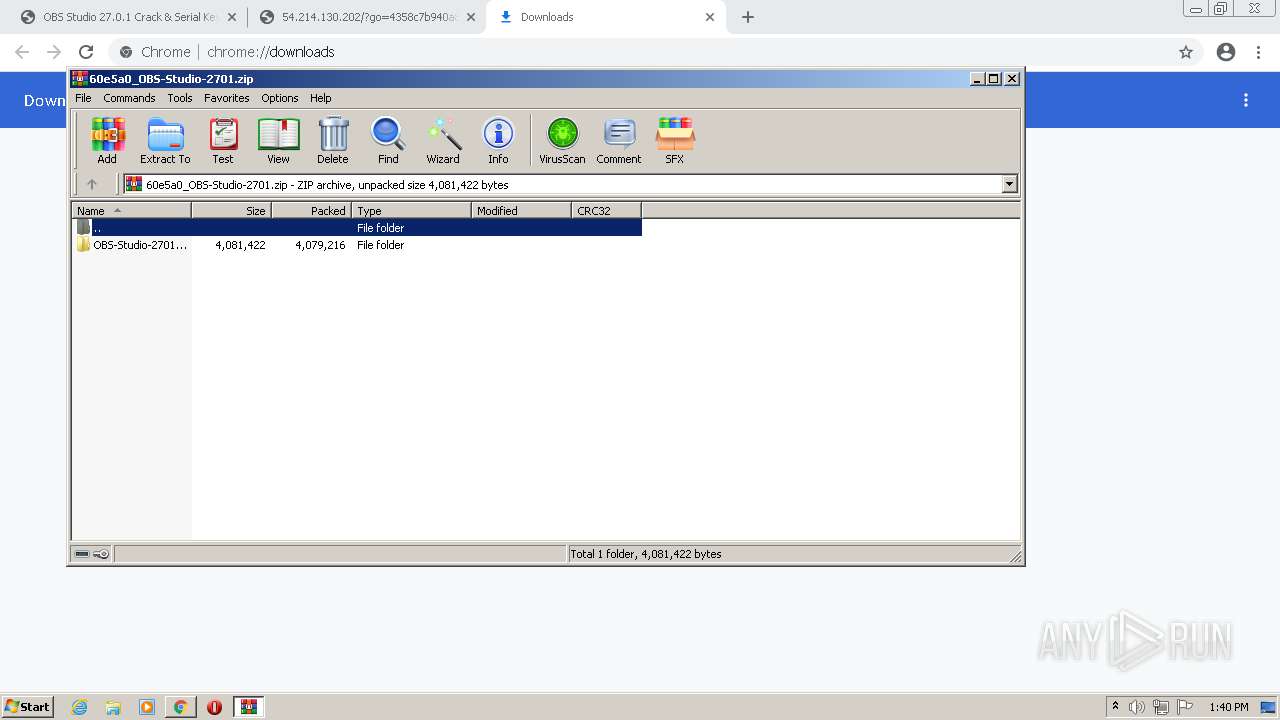Click the packed size 4,079,216 cell
Screen dimensions: 1280x720
point(320,245)
